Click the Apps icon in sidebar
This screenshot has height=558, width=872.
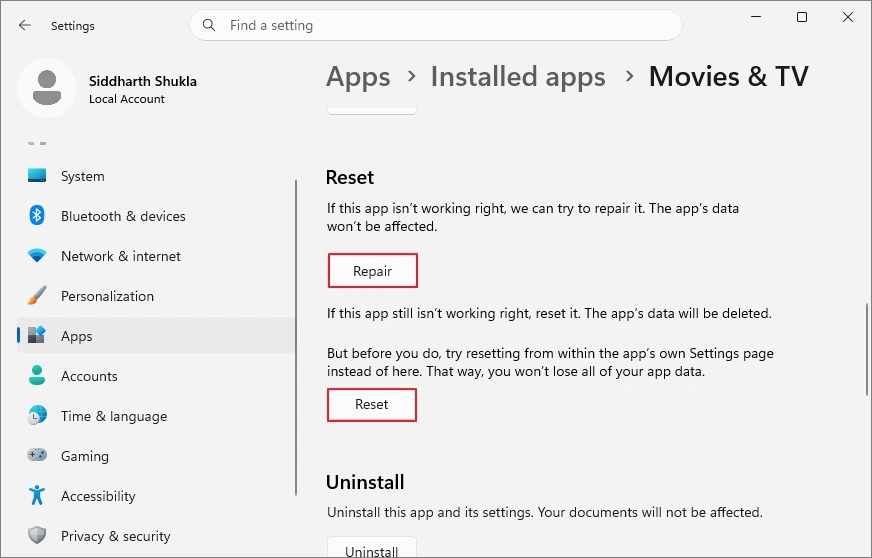(x=37, y=335)
